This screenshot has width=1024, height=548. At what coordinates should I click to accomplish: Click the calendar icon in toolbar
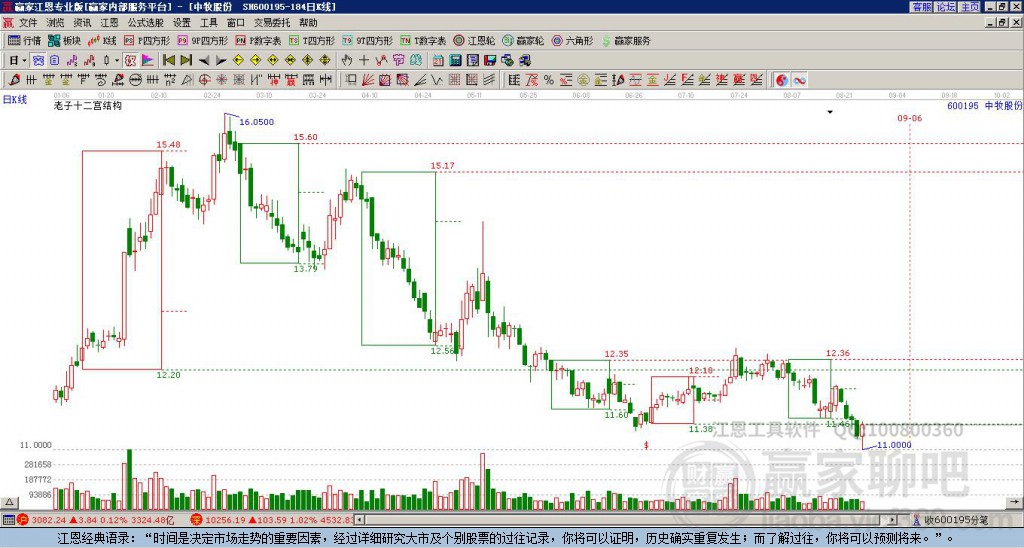pos(438,61)
